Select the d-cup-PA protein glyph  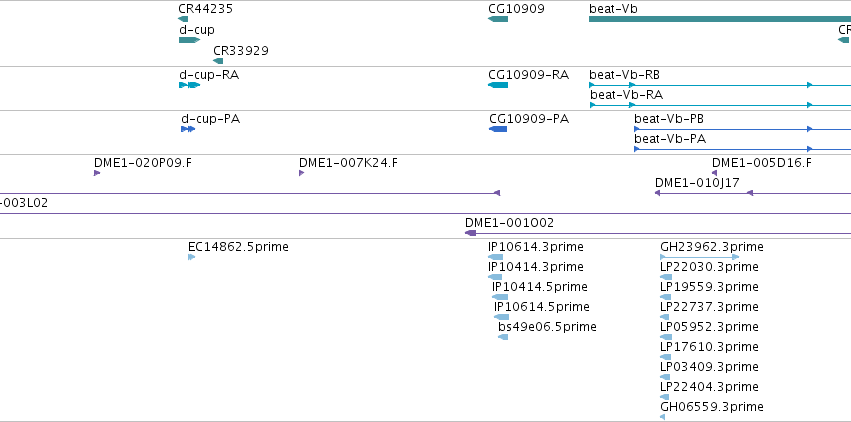coord(188,129)
